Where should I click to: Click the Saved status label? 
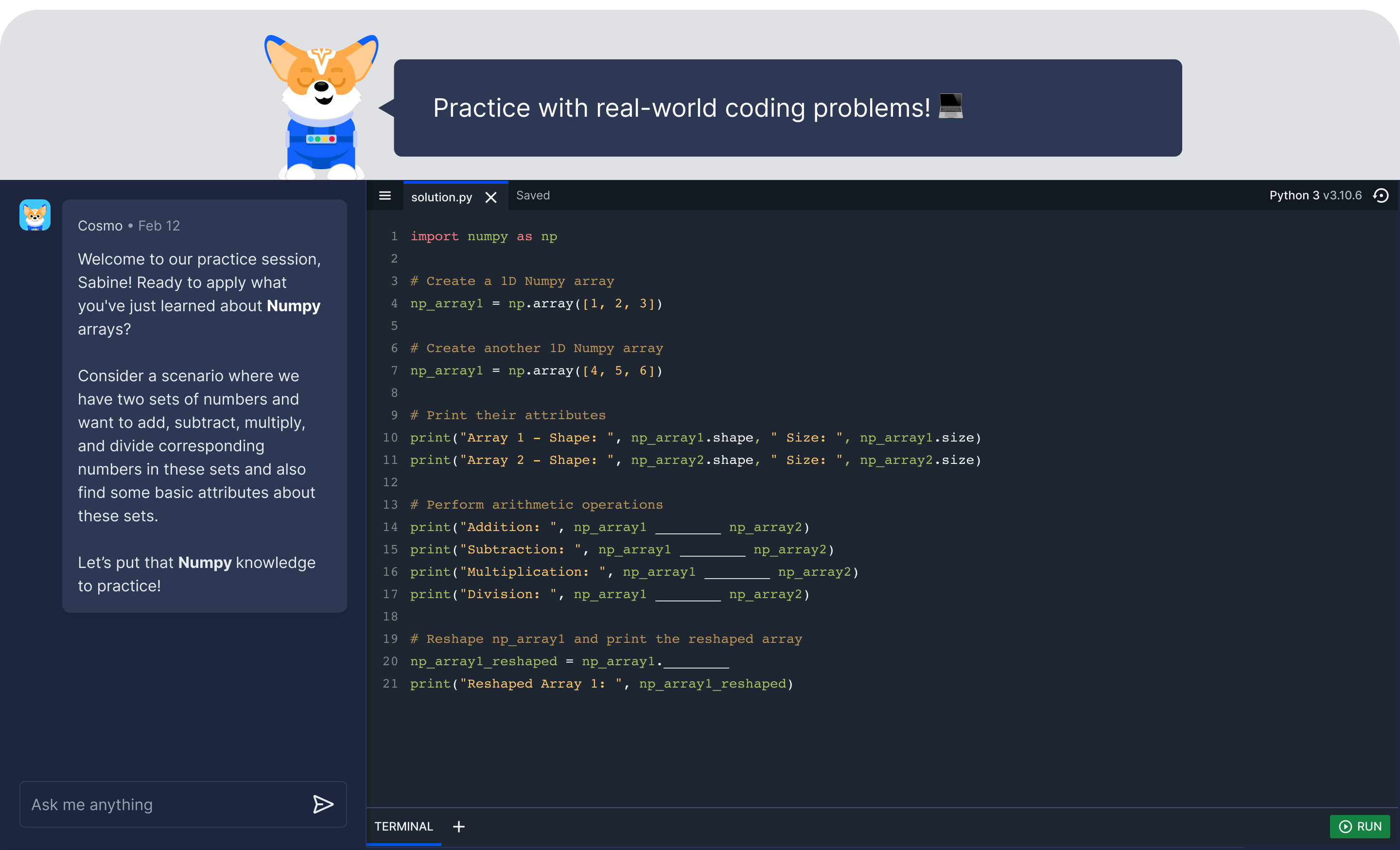[532, 195]
